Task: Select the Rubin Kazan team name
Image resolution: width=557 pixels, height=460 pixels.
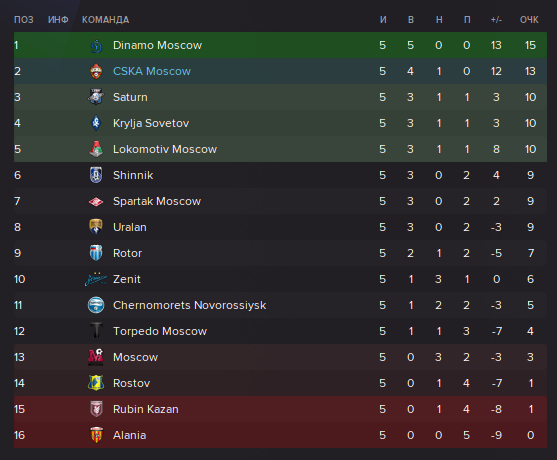Action: [146, 409]
